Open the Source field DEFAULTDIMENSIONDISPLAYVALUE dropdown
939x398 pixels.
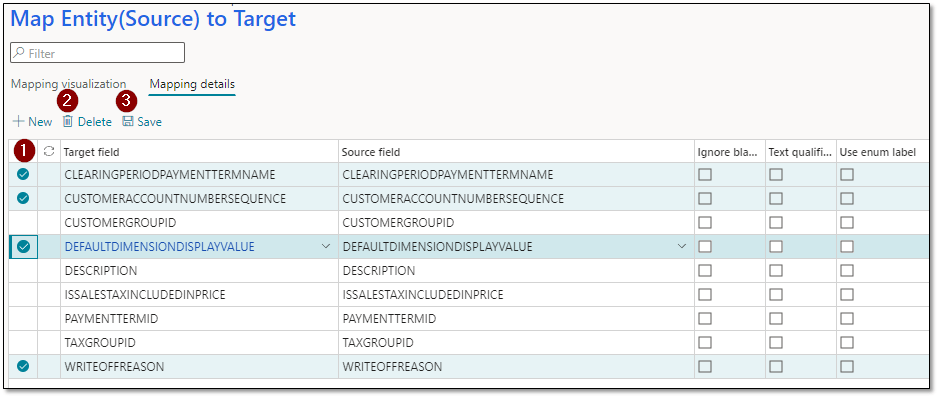tap(681, 247)
